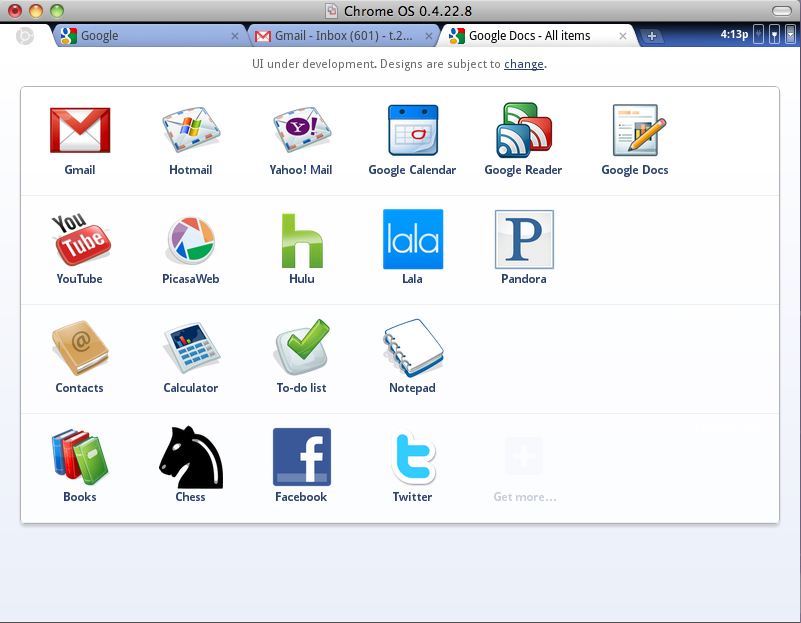Click the document icon in title bar
801x623 pixels.
pyautogui.click(x=332, y=11)
